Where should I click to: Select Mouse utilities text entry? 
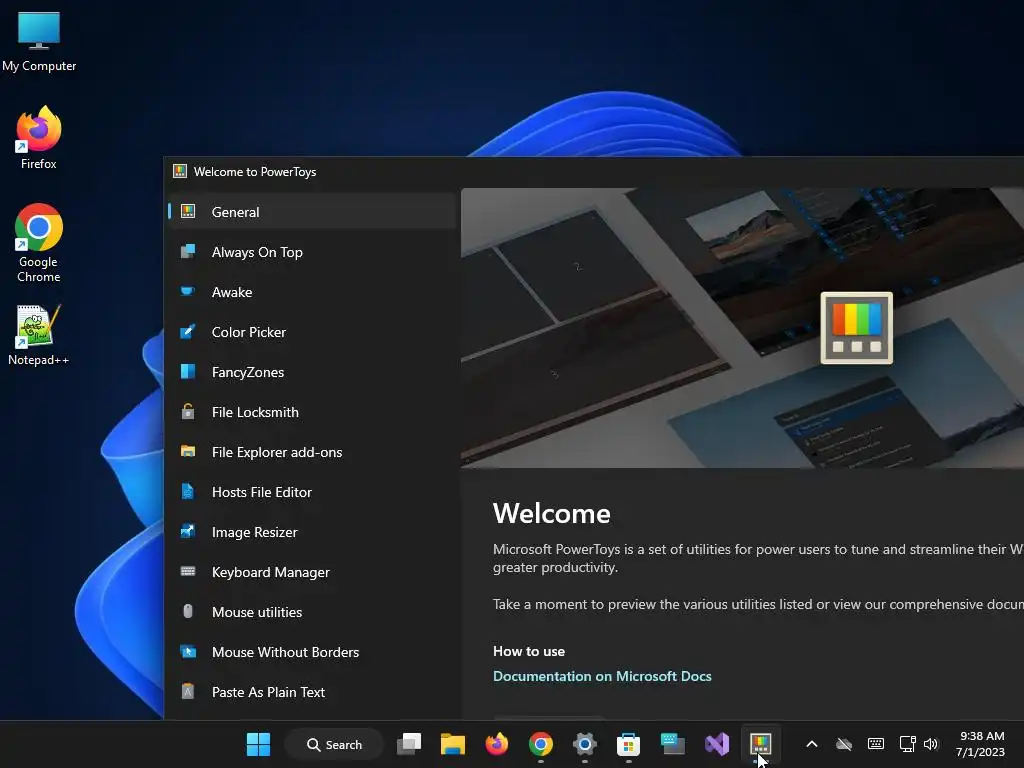click(x=257, y=612)
